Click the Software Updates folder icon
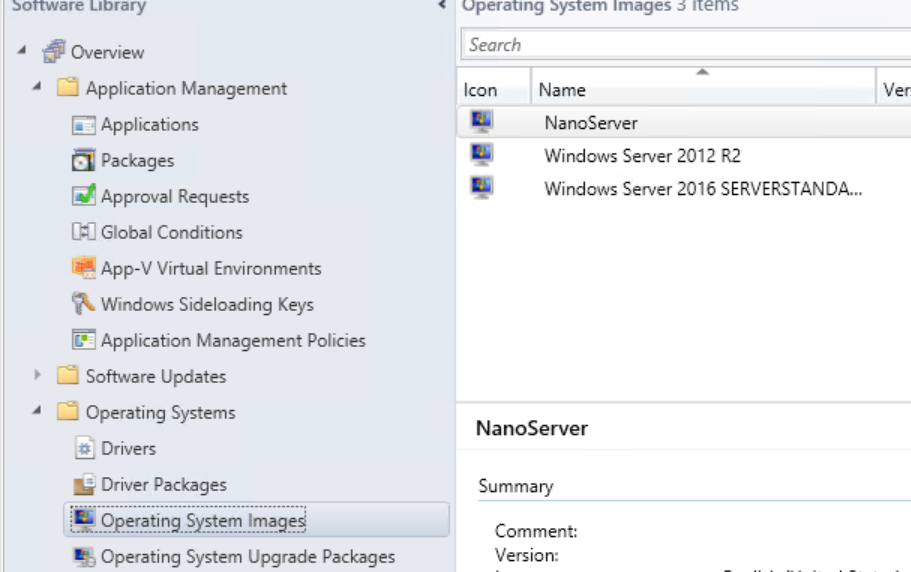Image resolution: width=911 pixels, height=572 pixels. coord(67,375)
